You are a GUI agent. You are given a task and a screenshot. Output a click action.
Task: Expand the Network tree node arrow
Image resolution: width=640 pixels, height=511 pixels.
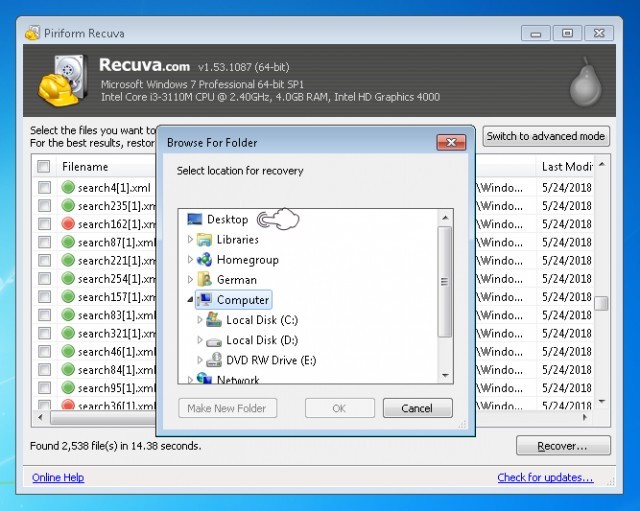[x=190, y=380]
